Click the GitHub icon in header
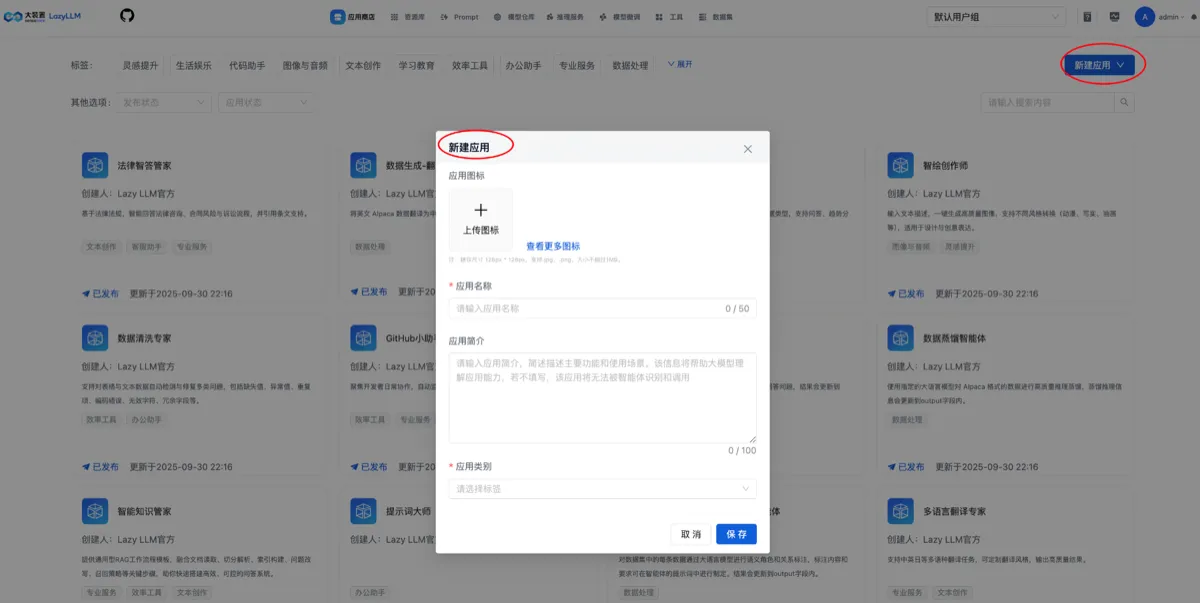1200x603 pixels. pos(127,16)
